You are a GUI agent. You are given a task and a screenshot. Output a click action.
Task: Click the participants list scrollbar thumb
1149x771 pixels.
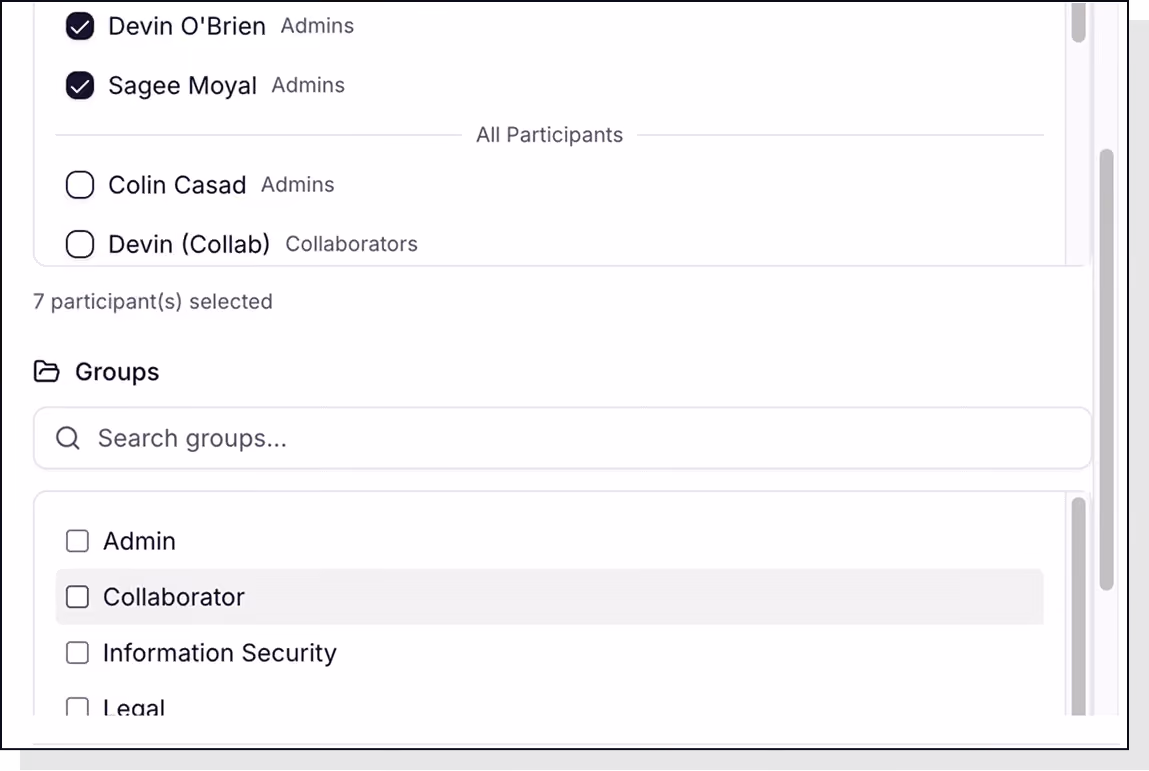click(x=1078, y=22)
